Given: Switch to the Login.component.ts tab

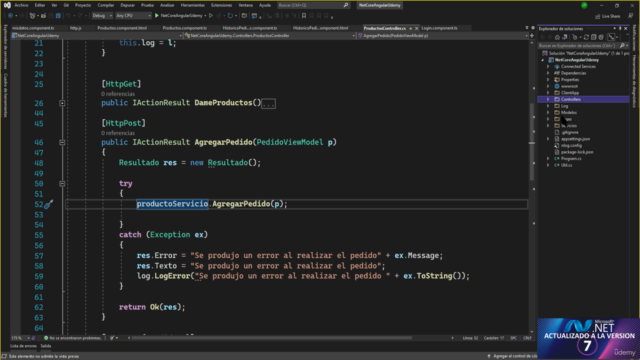Looking at the screenshot, I should pos(439,28).
